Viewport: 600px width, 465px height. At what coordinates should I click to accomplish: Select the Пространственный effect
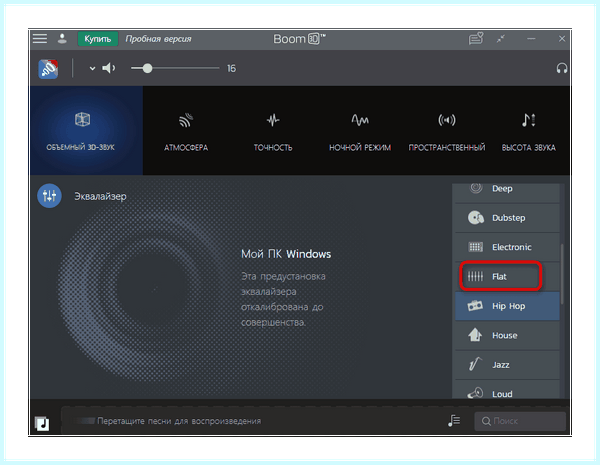pos(447,131)
